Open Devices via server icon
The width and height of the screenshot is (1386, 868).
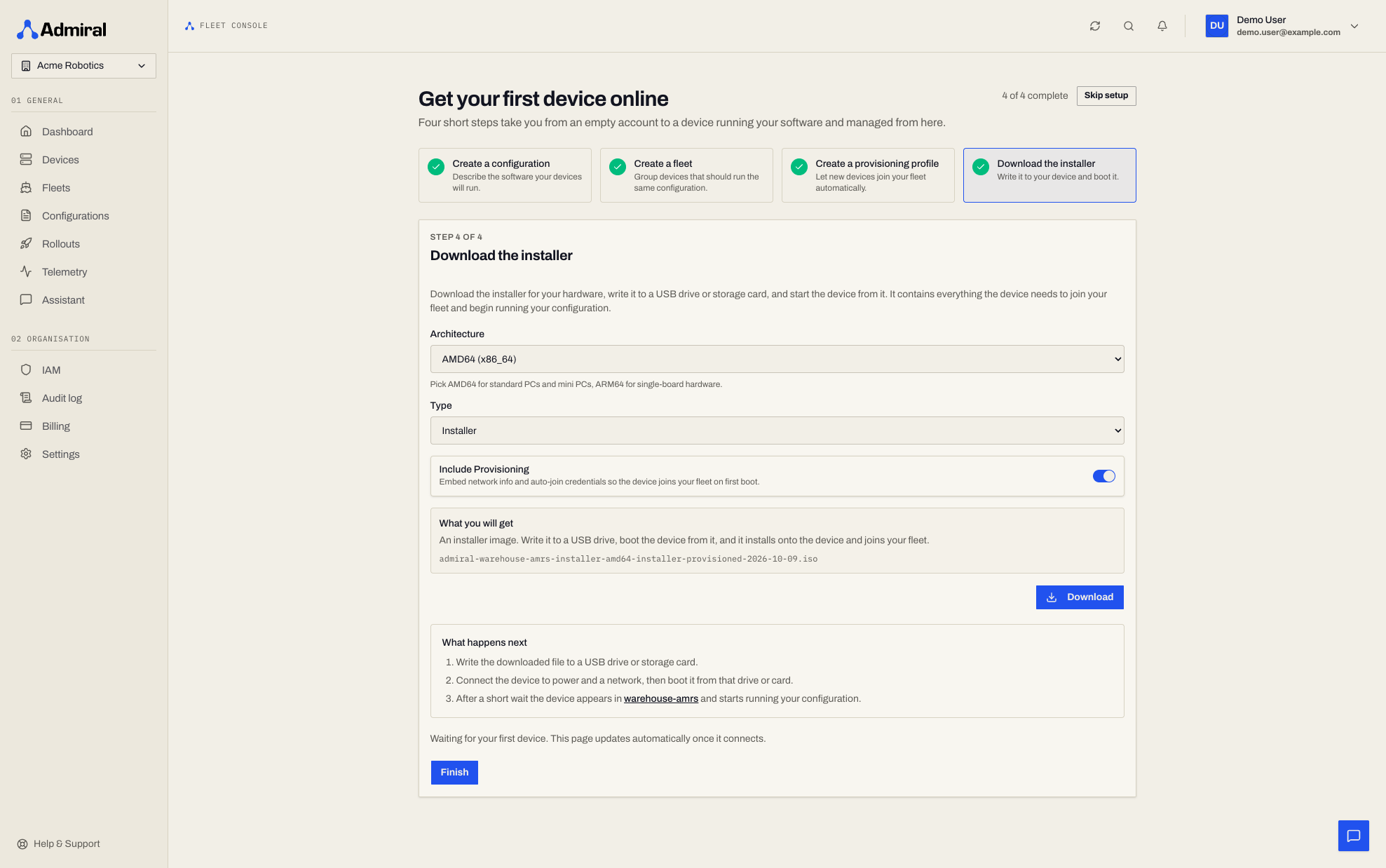click(26, 159)
